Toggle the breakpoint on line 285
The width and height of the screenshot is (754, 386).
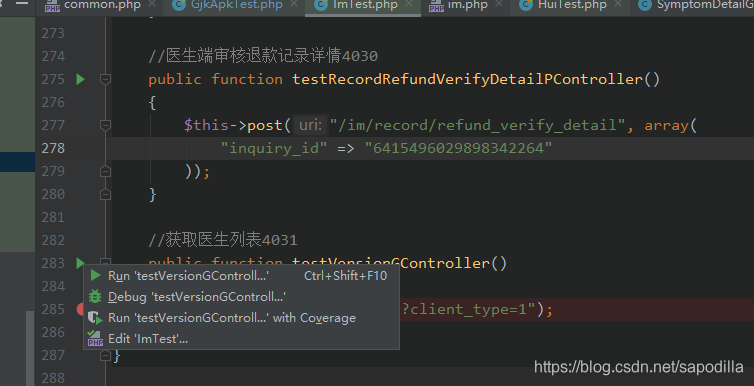point(81,309)
